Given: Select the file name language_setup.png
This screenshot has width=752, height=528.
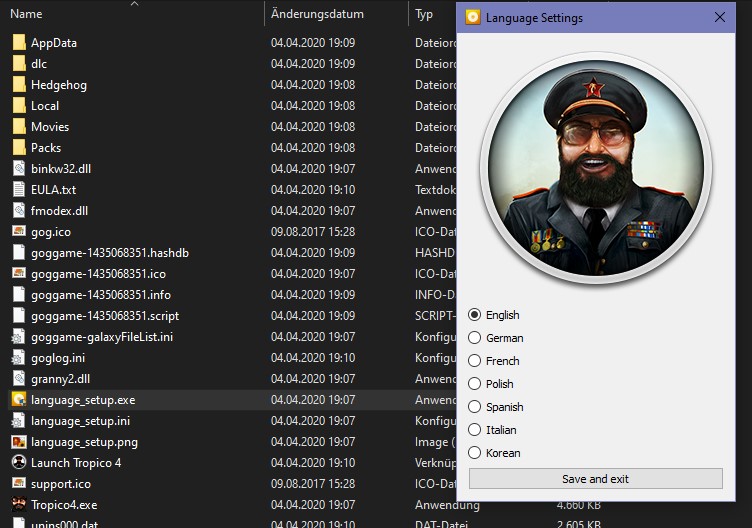Looking at the screenshot, I should click(84, 442).
